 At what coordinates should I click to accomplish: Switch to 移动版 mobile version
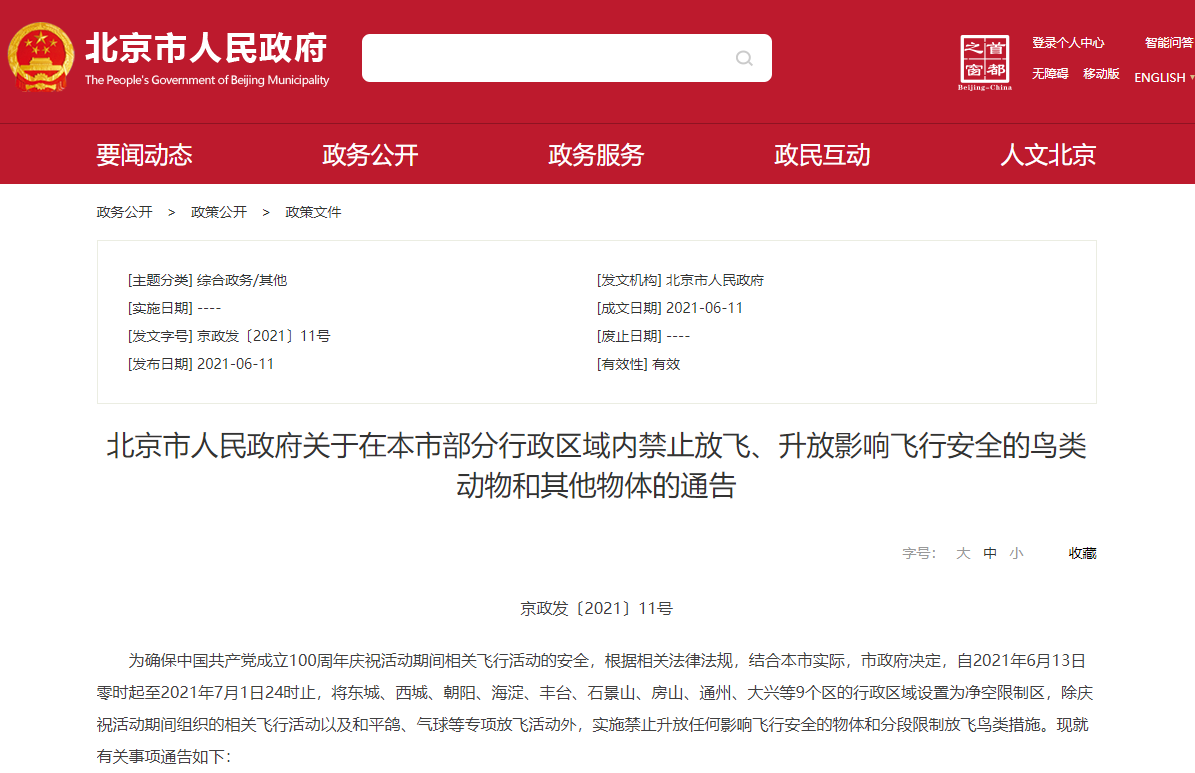coord(1101,74)
